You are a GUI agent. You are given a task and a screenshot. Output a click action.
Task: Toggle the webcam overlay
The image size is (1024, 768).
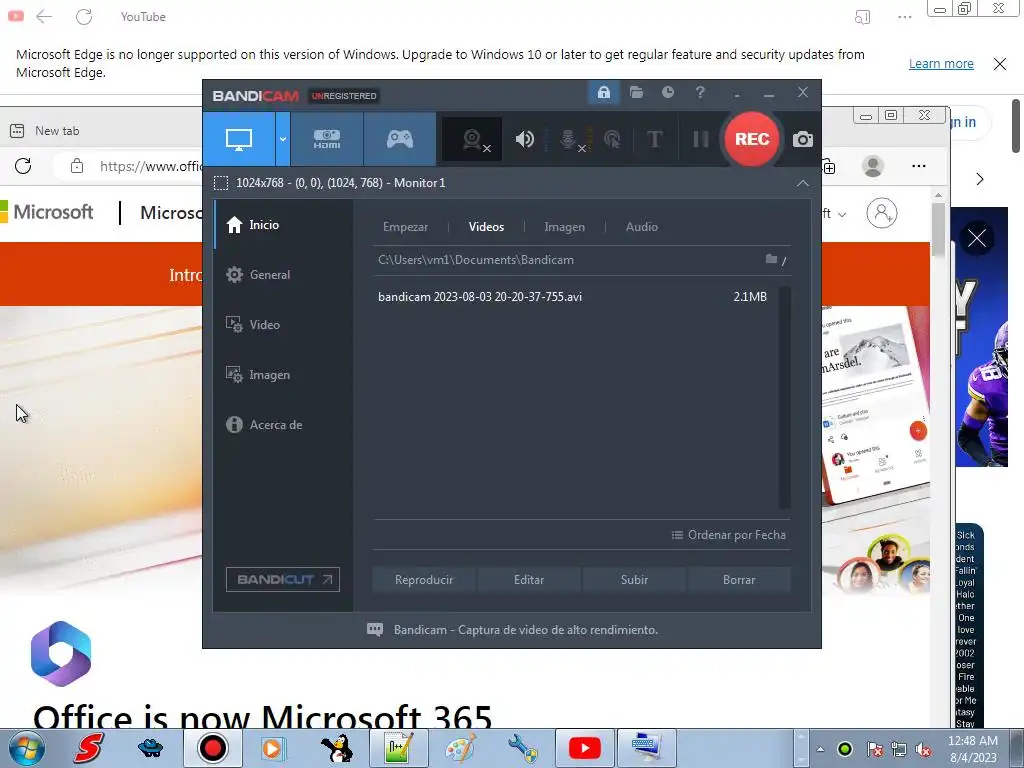(472, 139)
